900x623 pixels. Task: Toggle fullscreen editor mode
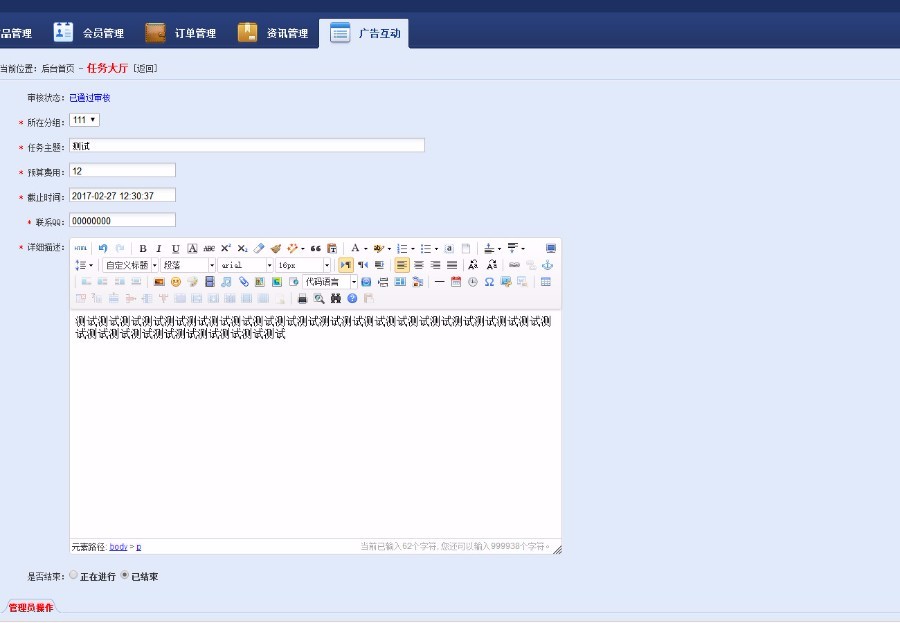coord(550,249)
